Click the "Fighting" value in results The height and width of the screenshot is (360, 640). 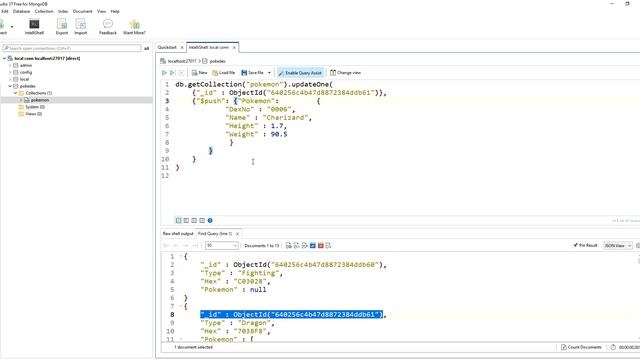point(258,273)
